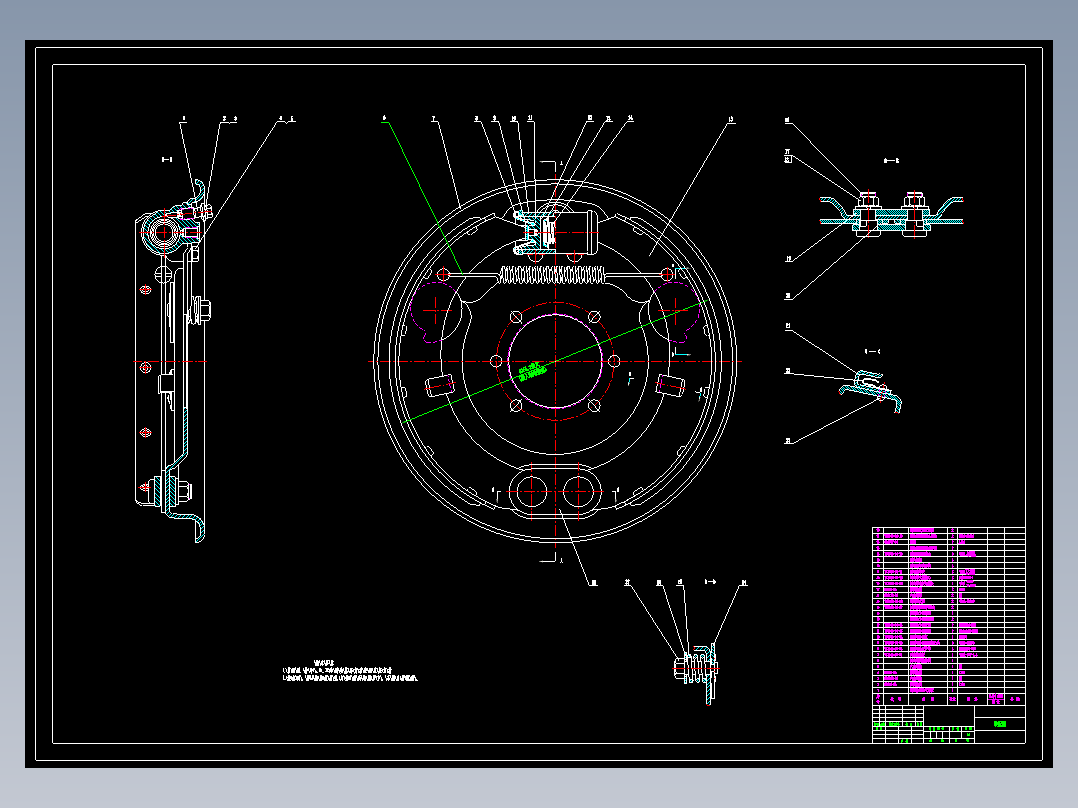The width and height of the screenshot is (1078, 808).
Task: Select the bolted joint detail view at the top right
Action: tap(891, 215)
